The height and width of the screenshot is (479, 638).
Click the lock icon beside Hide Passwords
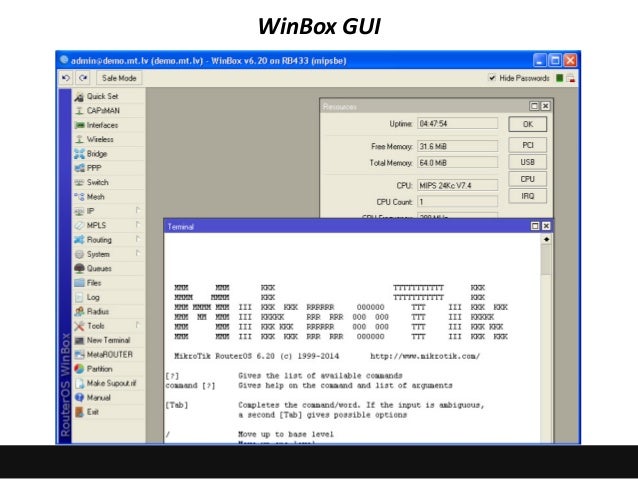point(571,78)
